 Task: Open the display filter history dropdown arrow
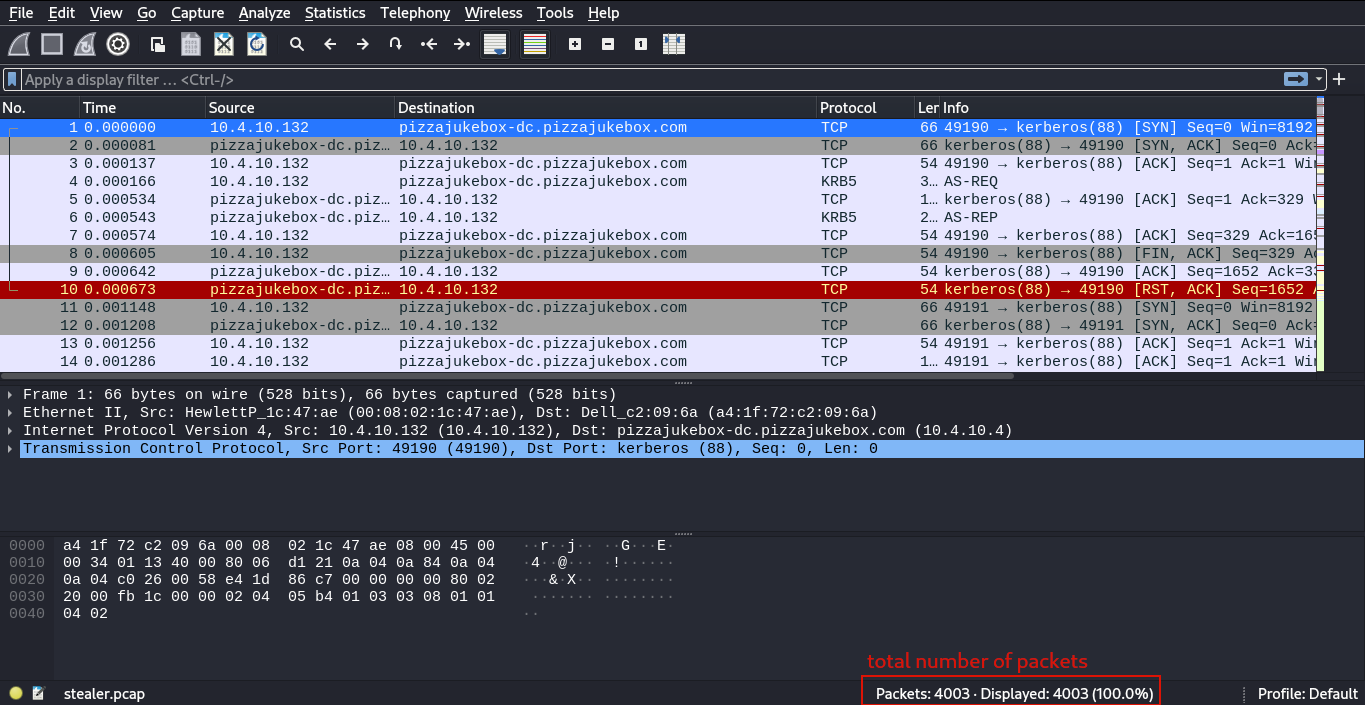(x=1320, y=79)
